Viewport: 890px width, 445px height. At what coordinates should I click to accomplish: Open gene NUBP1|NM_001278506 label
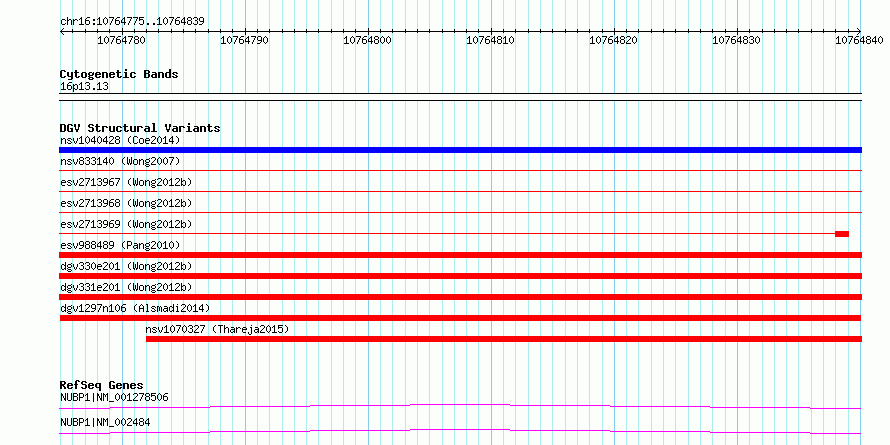(114, 398)
